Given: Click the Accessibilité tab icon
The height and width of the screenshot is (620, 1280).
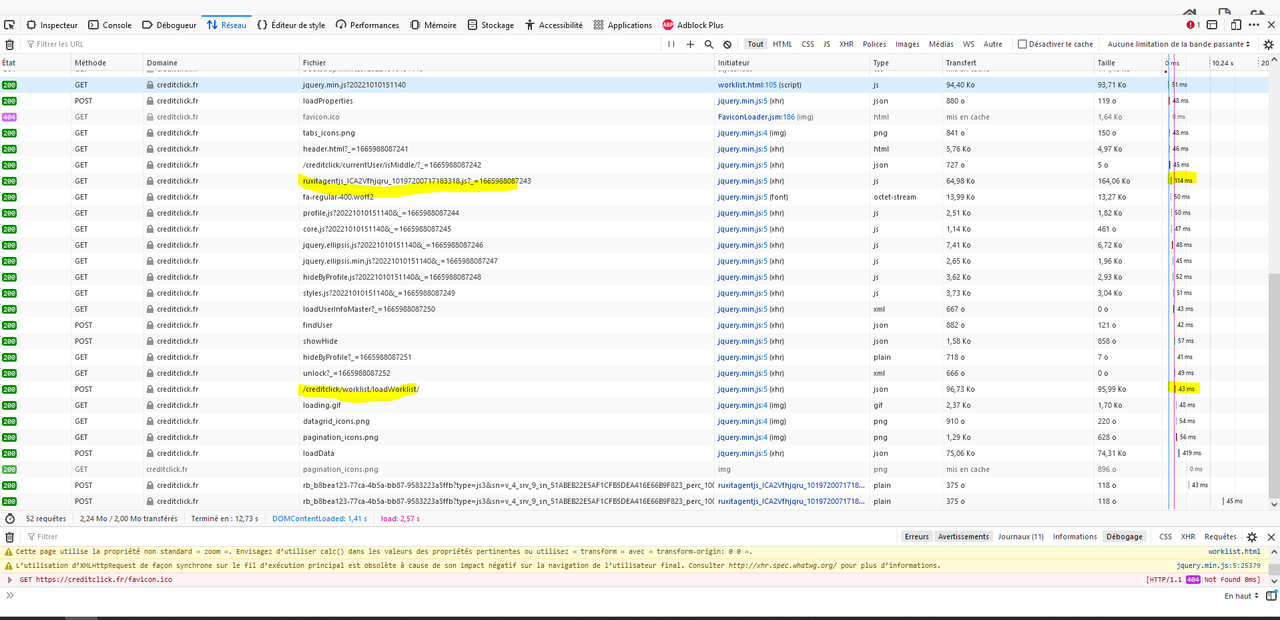Looking at the screenshot, I should point(530,25).
